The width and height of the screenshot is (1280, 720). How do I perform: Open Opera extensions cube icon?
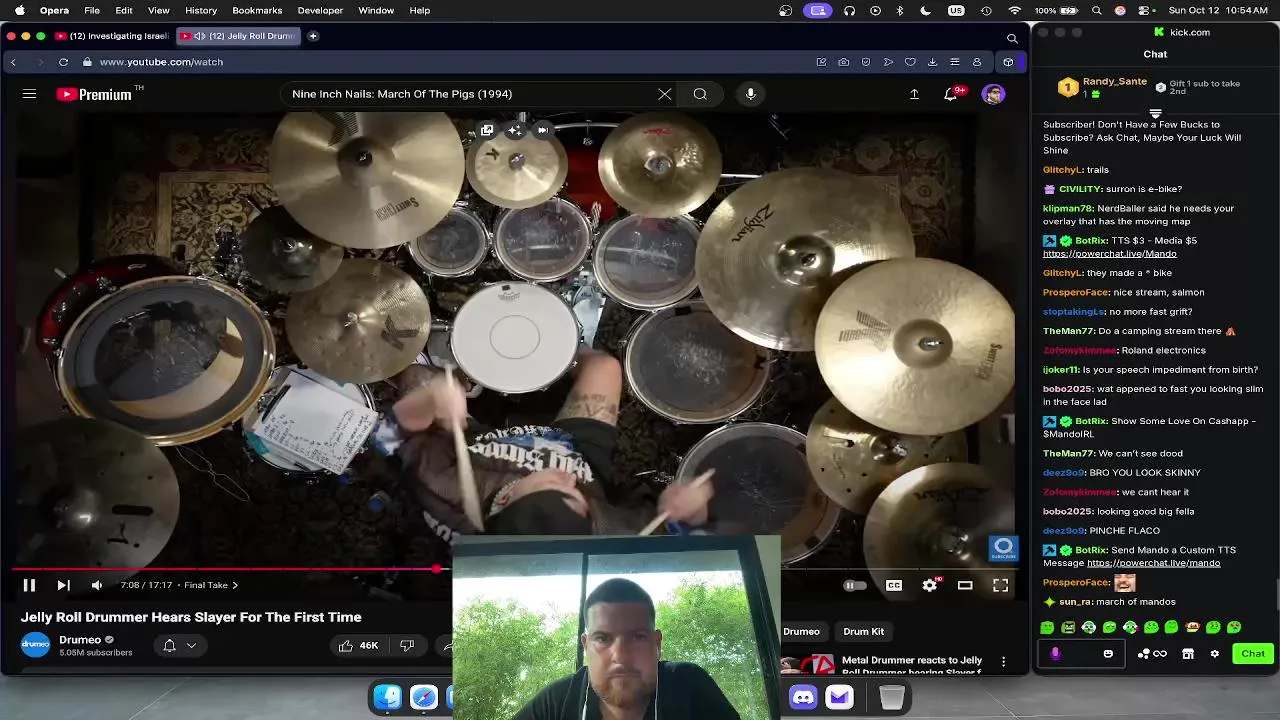click(x=1008, y=62)
